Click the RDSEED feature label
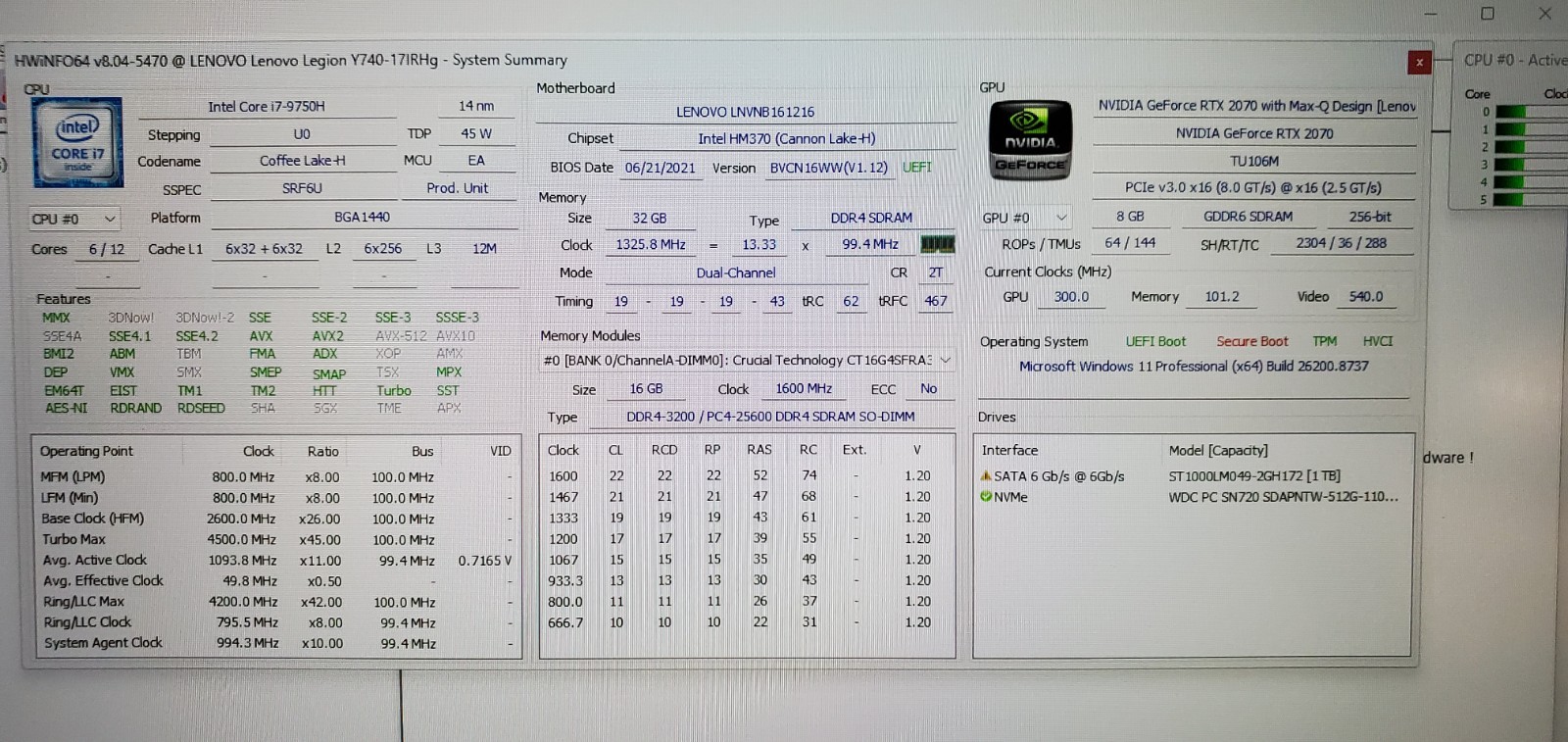 pos(201,408)
